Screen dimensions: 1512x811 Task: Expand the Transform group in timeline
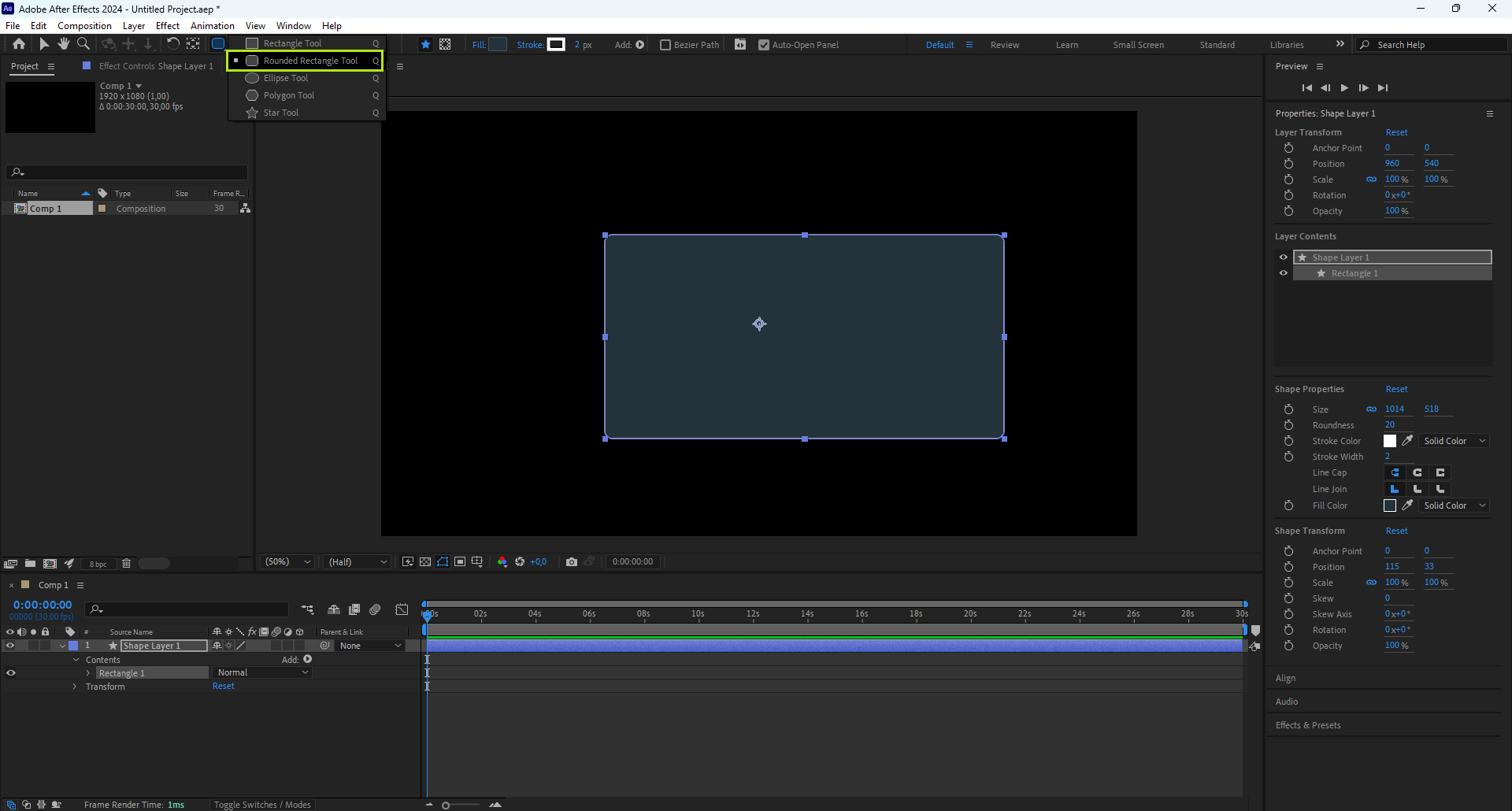pos(75,687)
